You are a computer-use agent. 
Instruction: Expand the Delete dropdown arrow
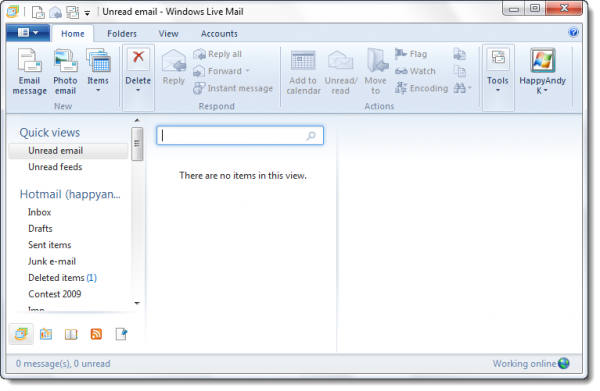(138, 90)
